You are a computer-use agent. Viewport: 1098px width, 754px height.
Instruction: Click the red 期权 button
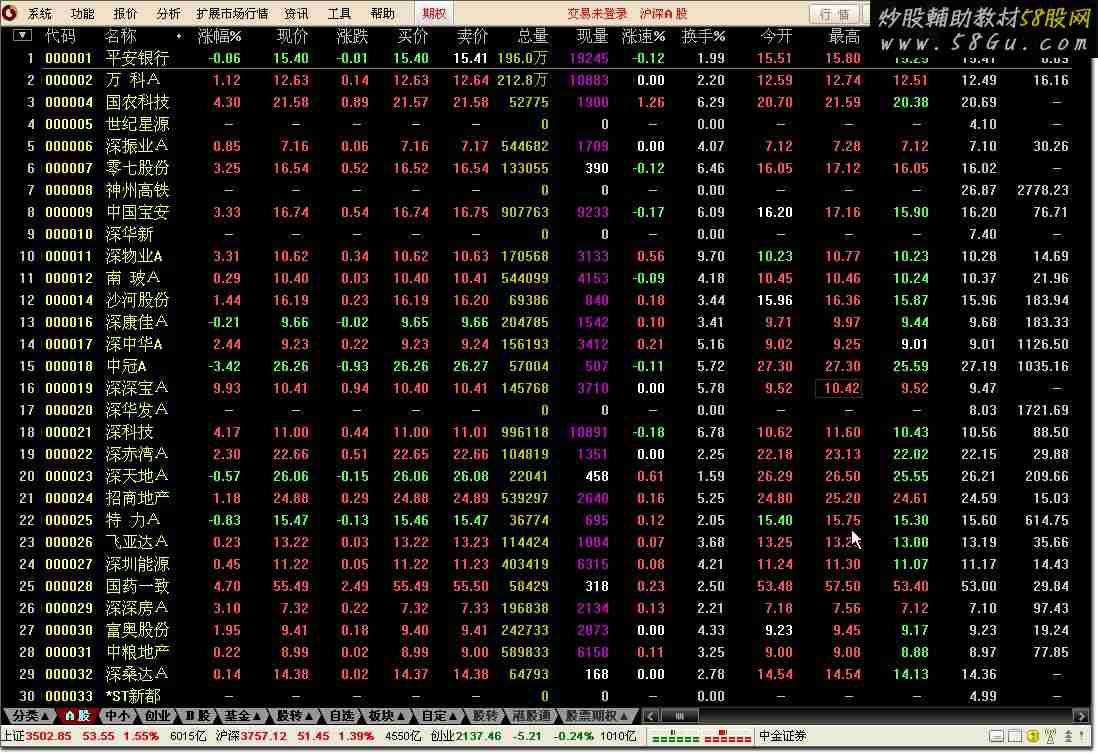tap(434, 13)
